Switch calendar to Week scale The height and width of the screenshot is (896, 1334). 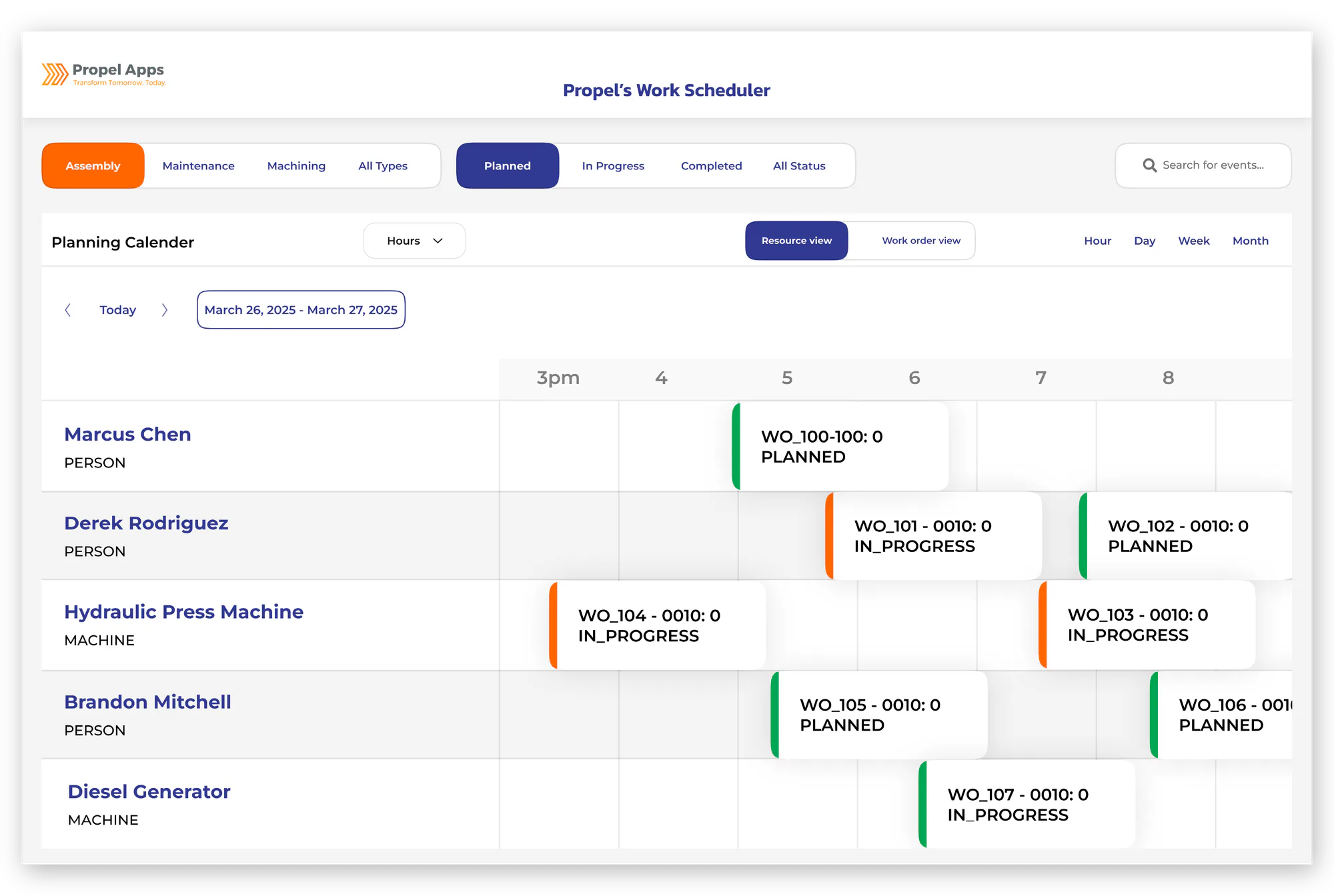(1193, 241)
